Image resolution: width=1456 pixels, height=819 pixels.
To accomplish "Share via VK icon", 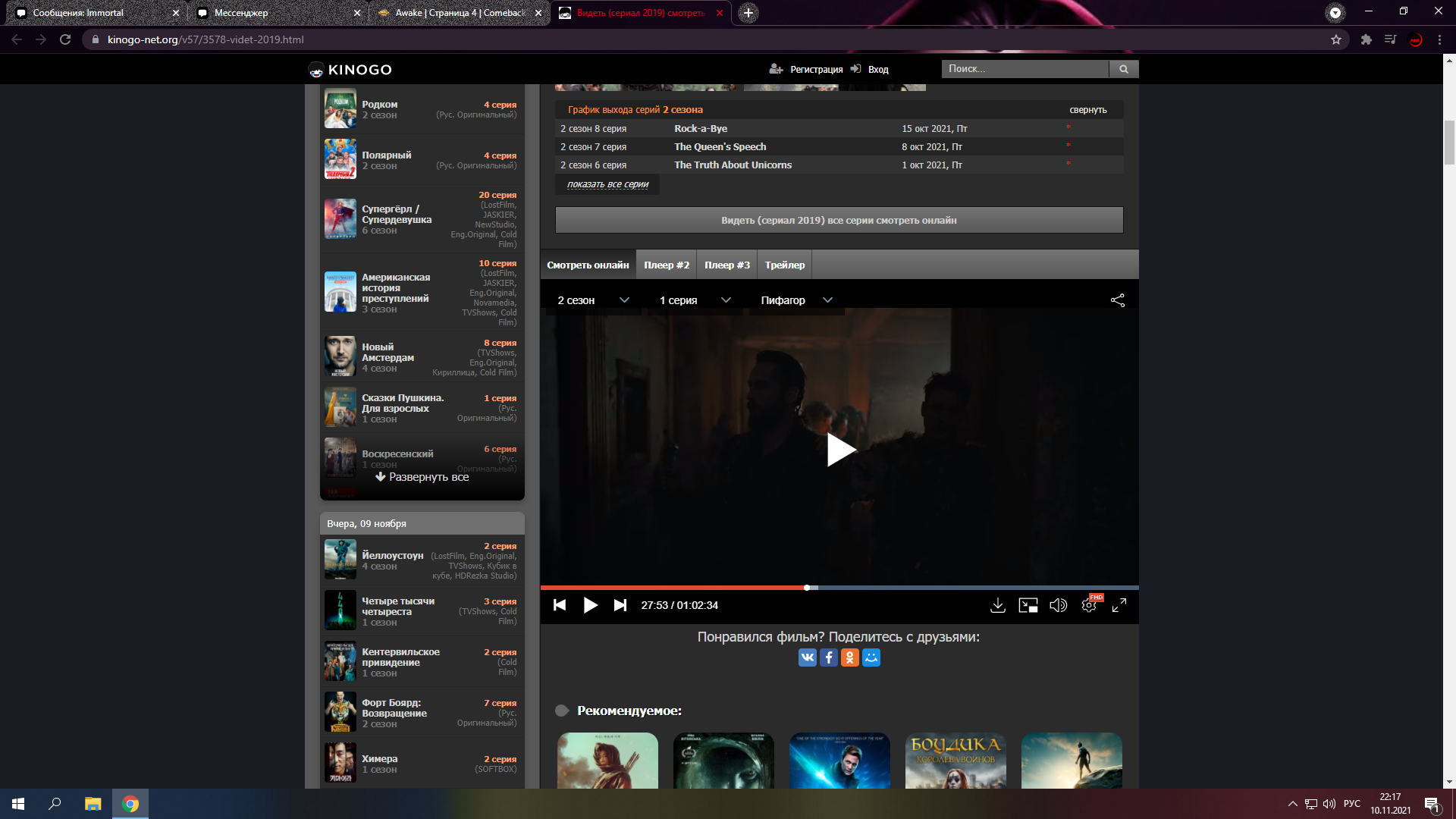I will point(807,657).
